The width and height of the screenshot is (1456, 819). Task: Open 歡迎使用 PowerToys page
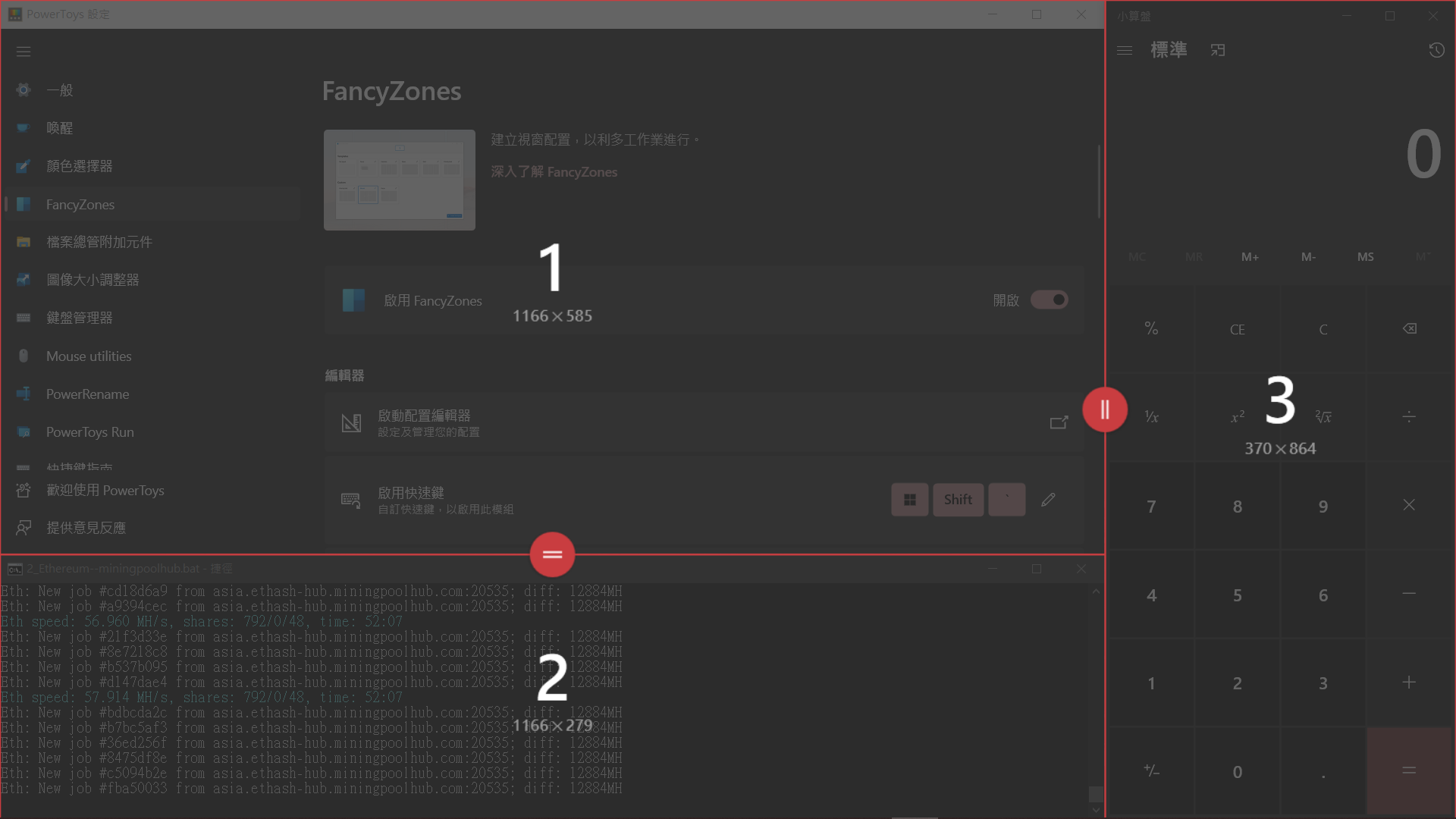click(x=152, y=491)
